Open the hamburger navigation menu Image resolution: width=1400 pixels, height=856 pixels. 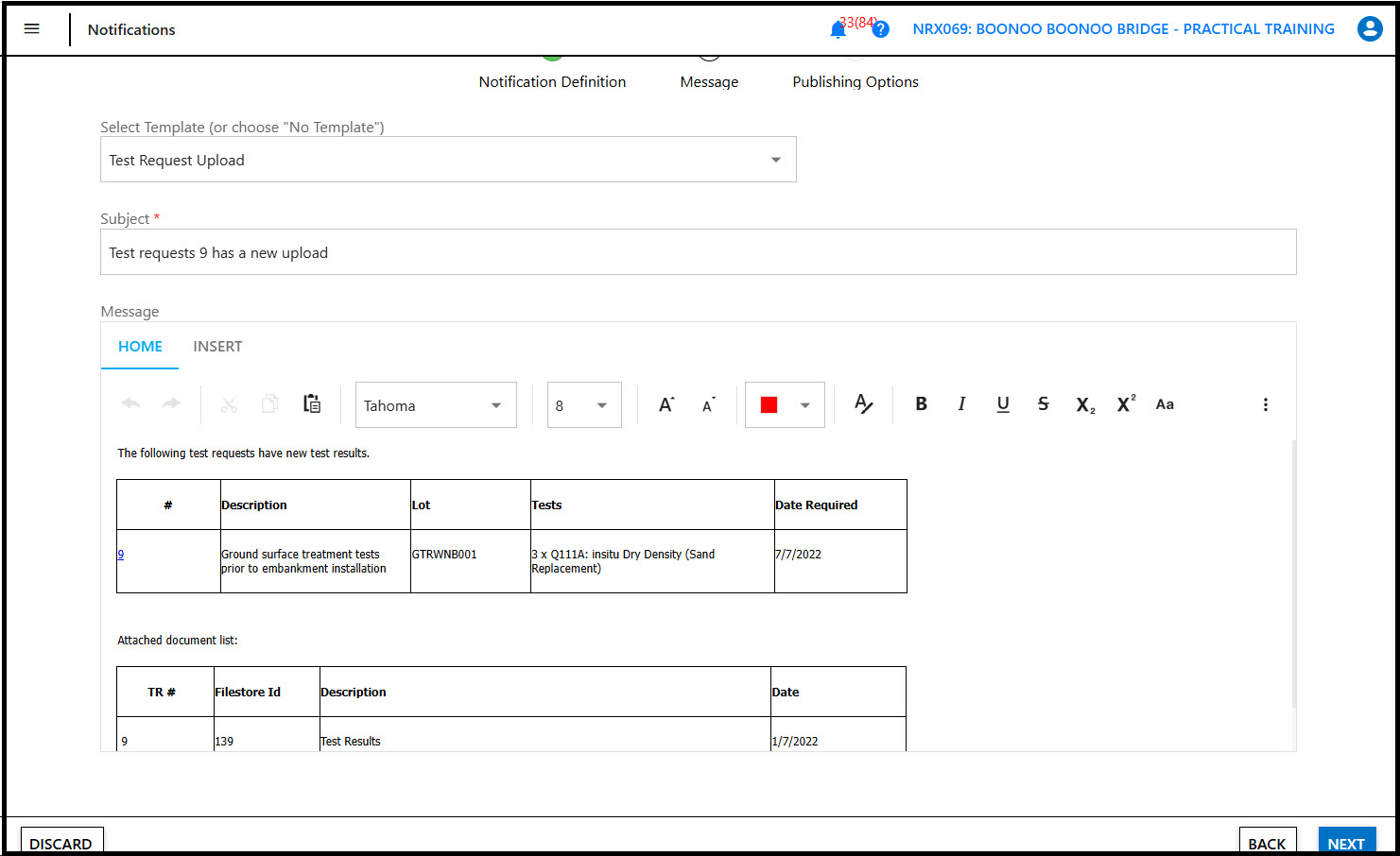(31, 29)
